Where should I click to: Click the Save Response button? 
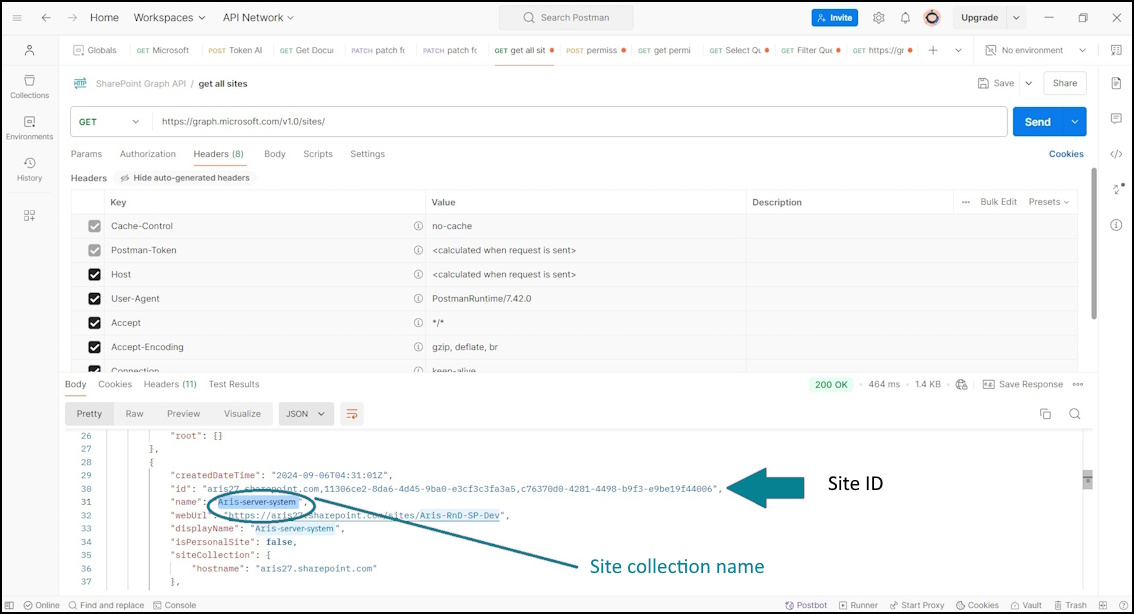[x=1023, y=385]
